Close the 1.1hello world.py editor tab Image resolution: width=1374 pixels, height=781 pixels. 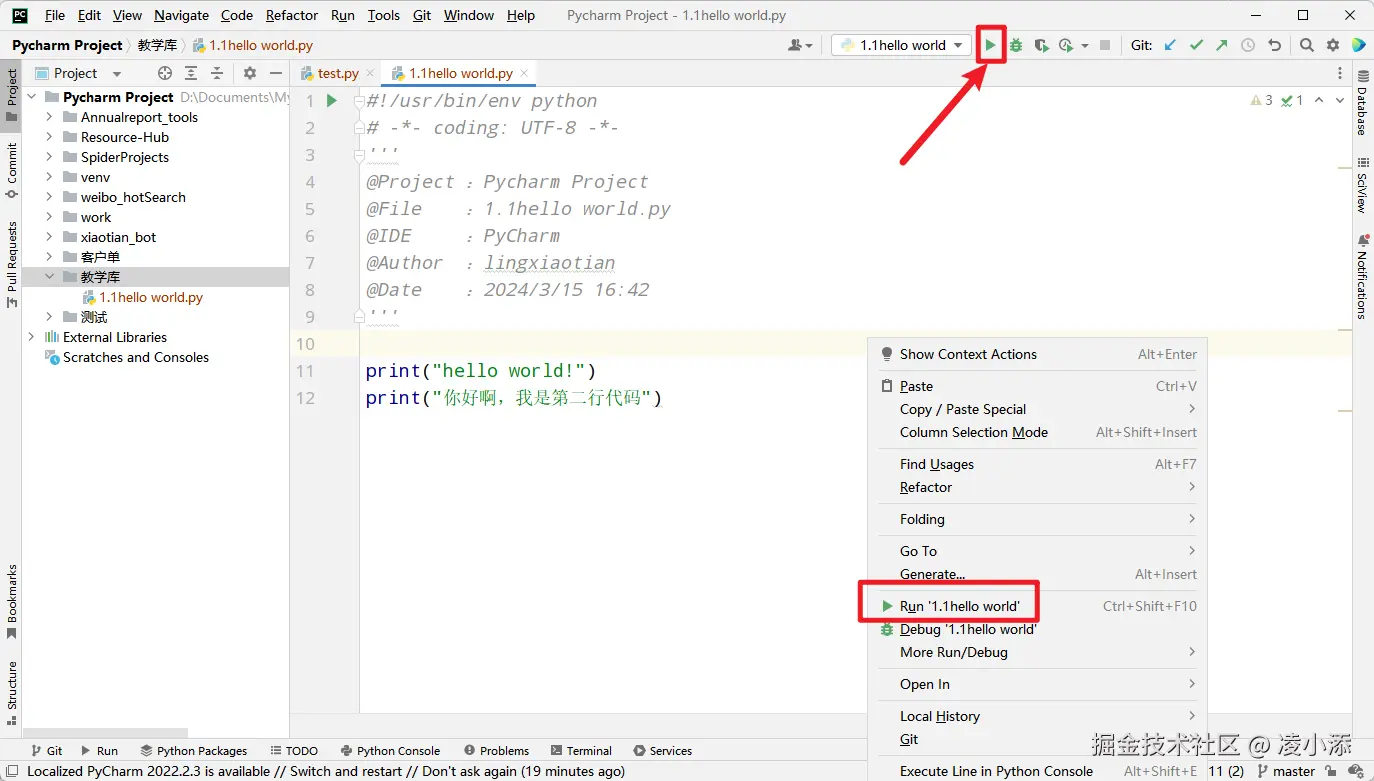[x=524, y=73]
